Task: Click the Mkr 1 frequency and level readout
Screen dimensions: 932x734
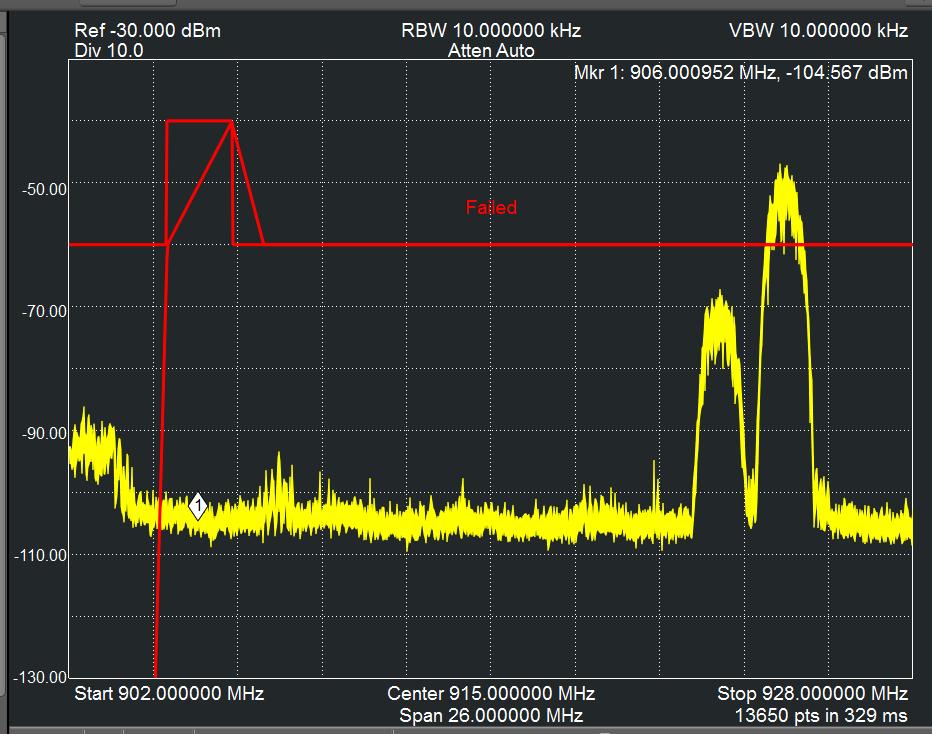Action: [741, 73]
